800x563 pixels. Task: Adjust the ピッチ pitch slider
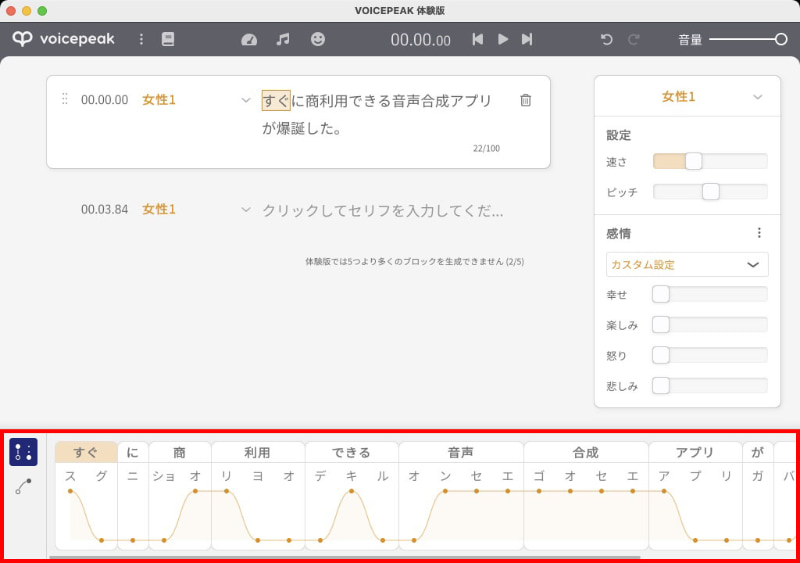[710, 192]
